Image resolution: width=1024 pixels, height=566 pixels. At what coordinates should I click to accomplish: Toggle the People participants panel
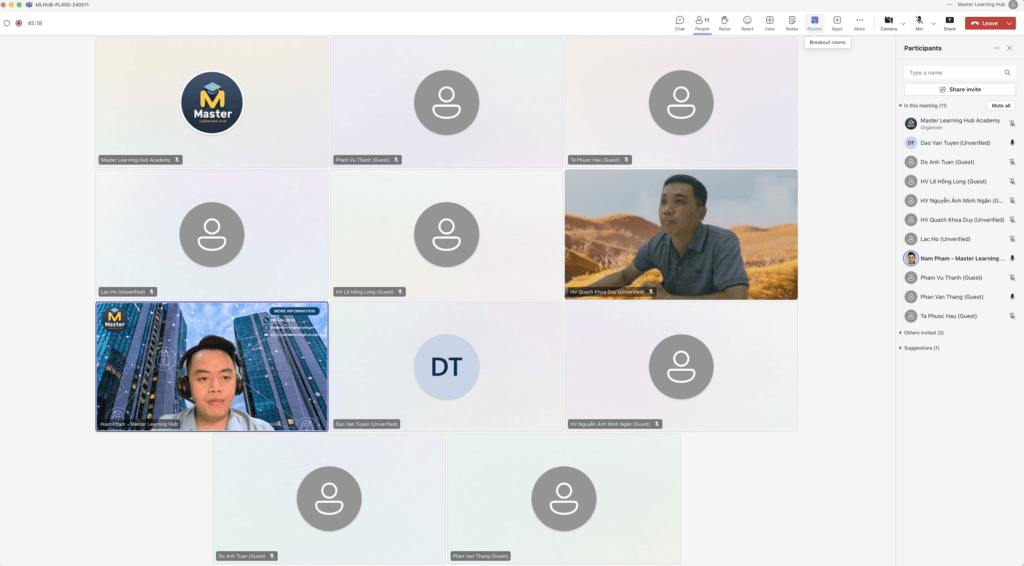coord(702,23)
